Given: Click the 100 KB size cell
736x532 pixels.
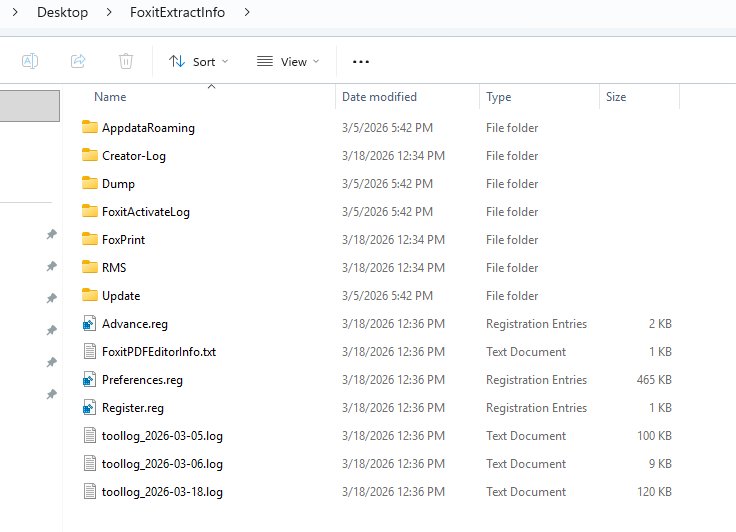Looking at the screenshot, I should coord(654,436).
